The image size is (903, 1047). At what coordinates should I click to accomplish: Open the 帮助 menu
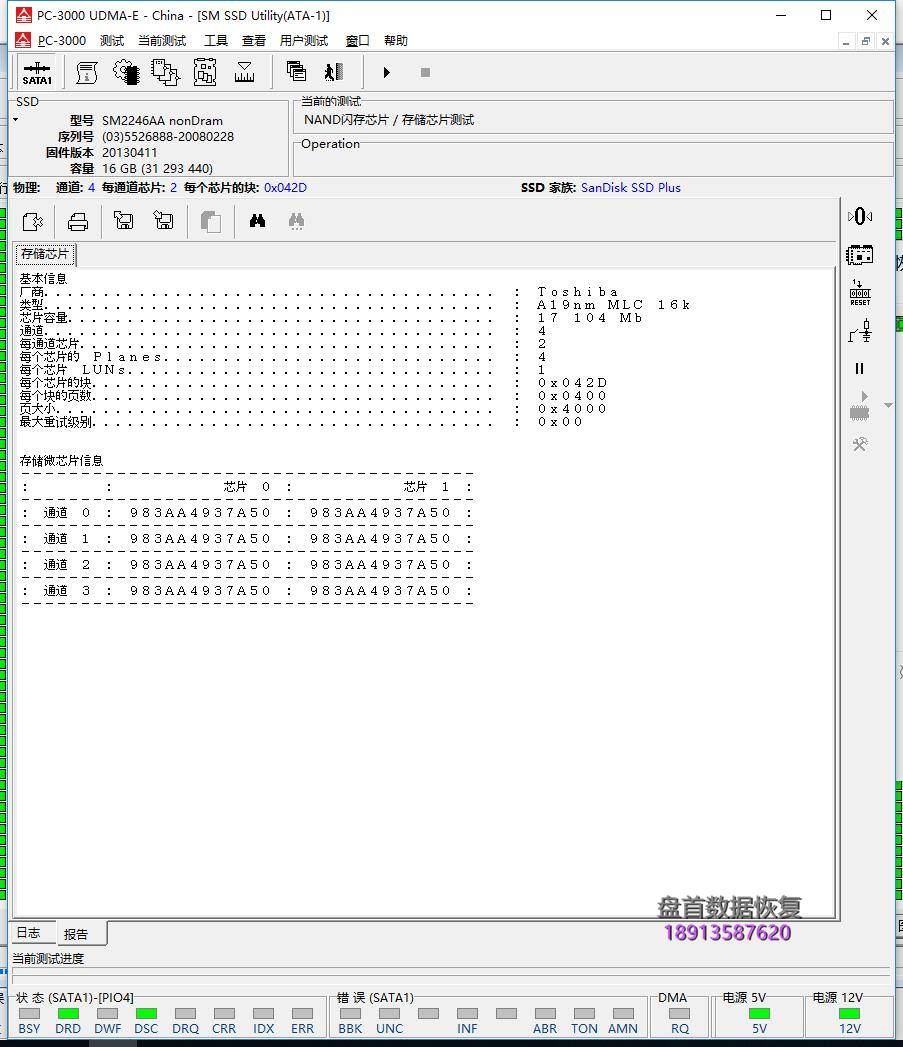coord(395,41)
